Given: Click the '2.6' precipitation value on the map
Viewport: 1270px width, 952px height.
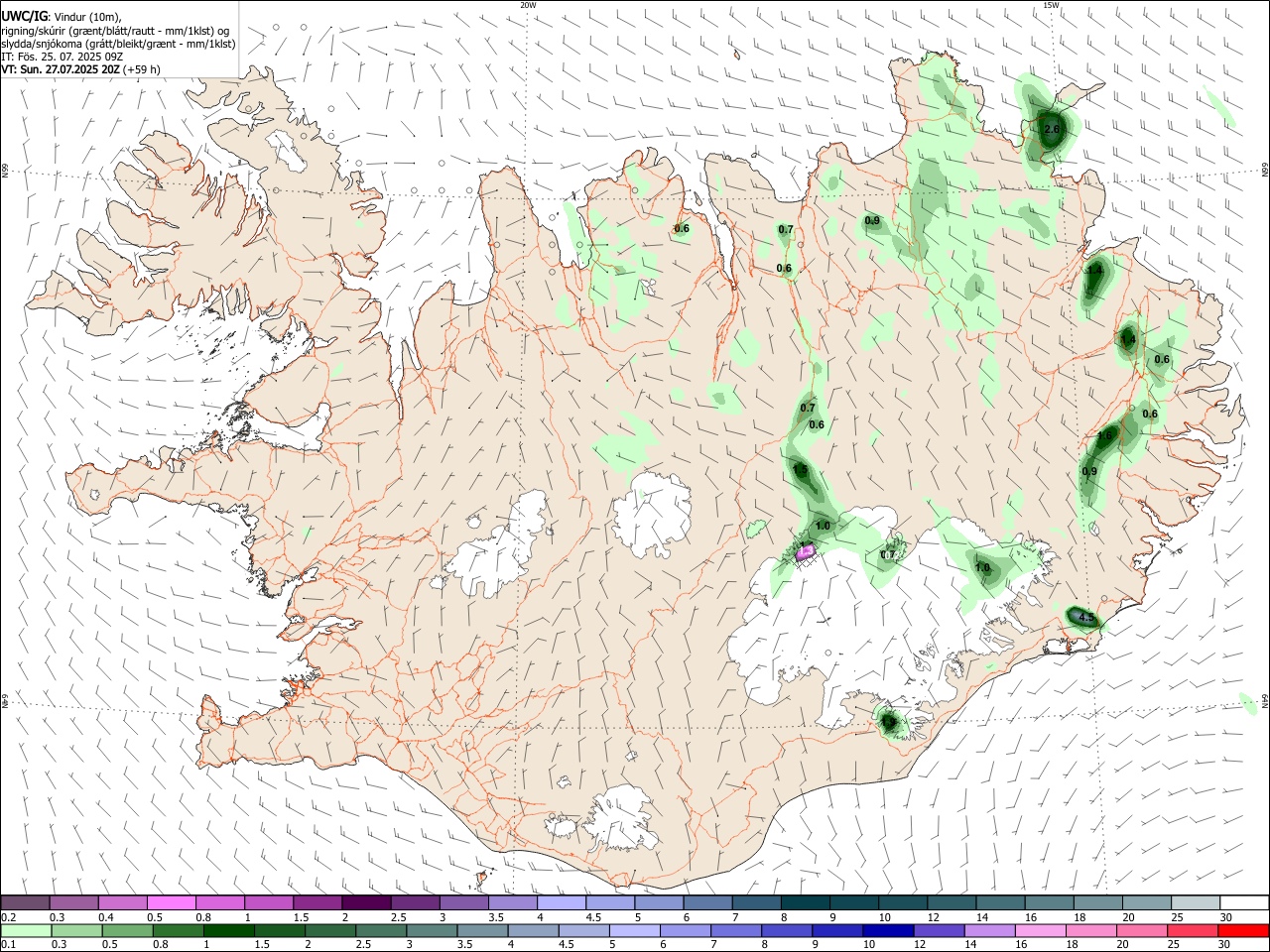Looking at the screenshot, I should pos(1053,130).
